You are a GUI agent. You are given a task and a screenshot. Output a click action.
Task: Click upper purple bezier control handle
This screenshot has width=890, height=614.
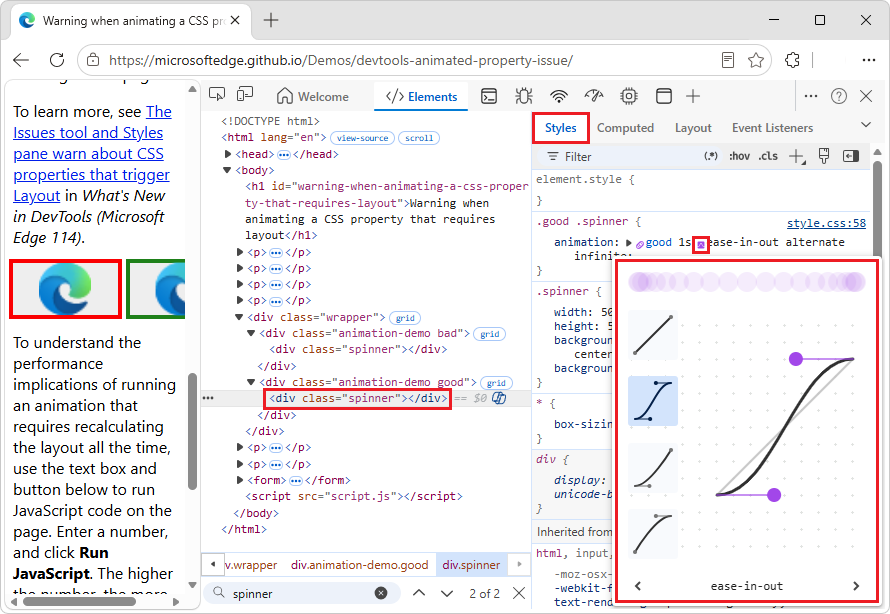point(796,359)
